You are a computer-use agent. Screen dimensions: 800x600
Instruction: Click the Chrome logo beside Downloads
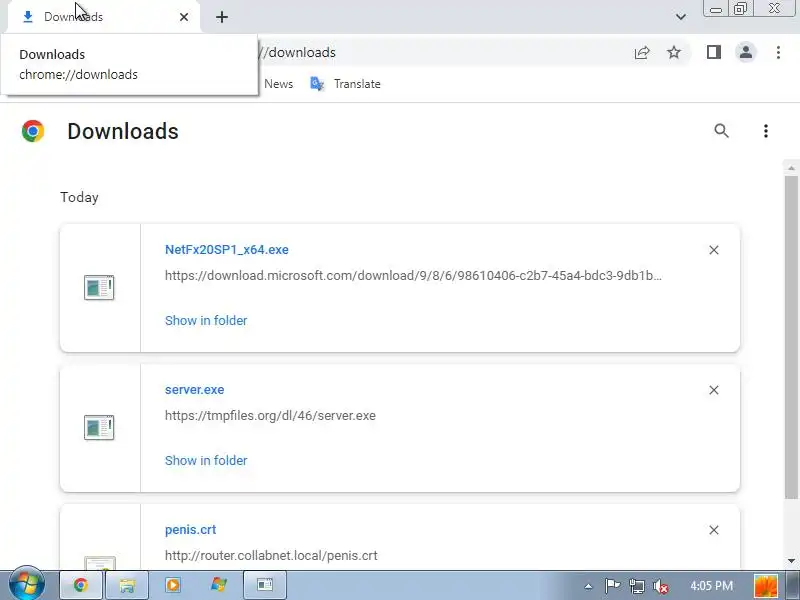point(33,131)
